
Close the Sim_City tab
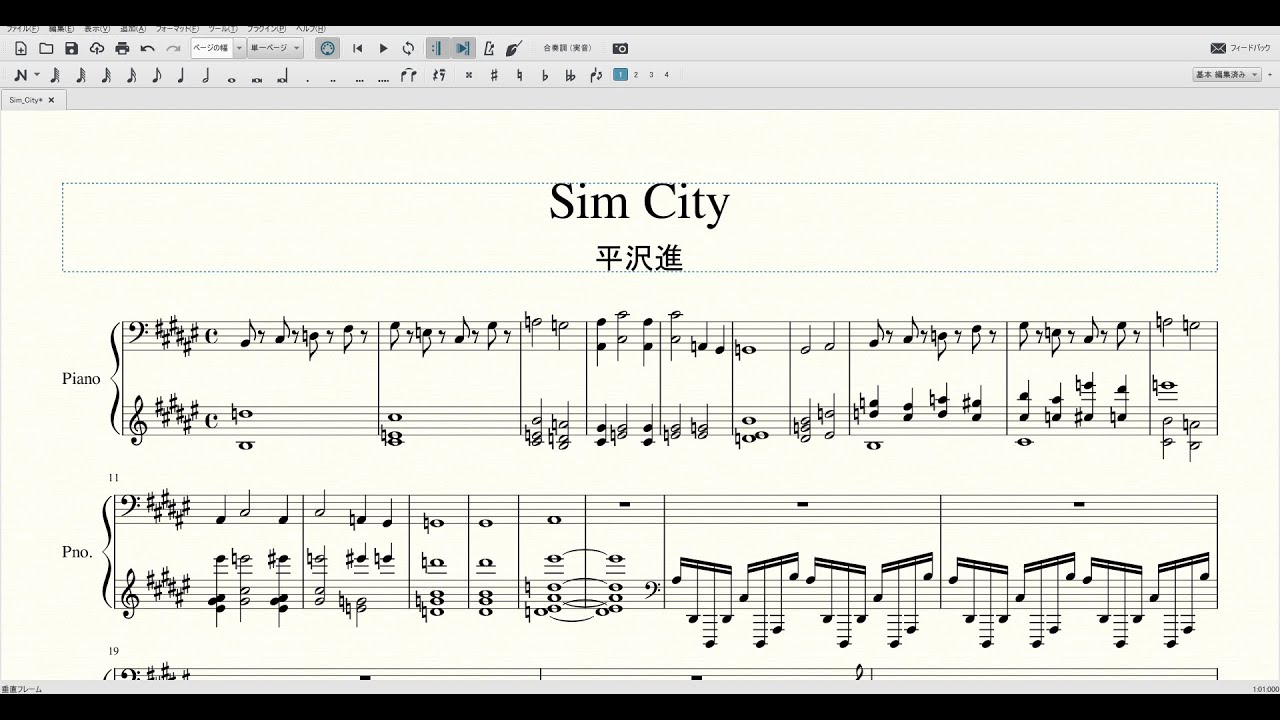click(x=51, y=100)
